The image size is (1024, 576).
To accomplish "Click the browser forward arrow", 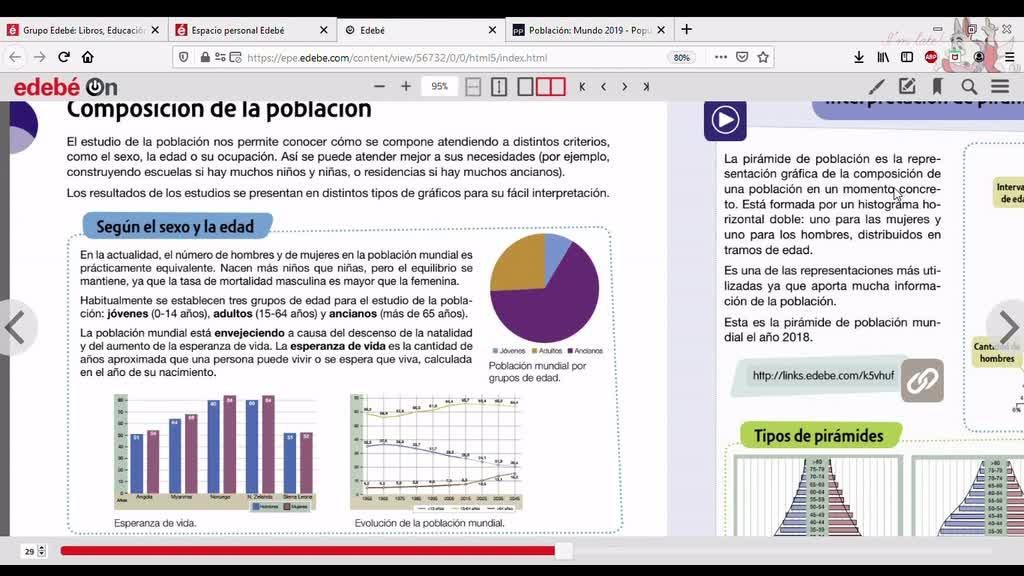I will (x=39, y=57).
